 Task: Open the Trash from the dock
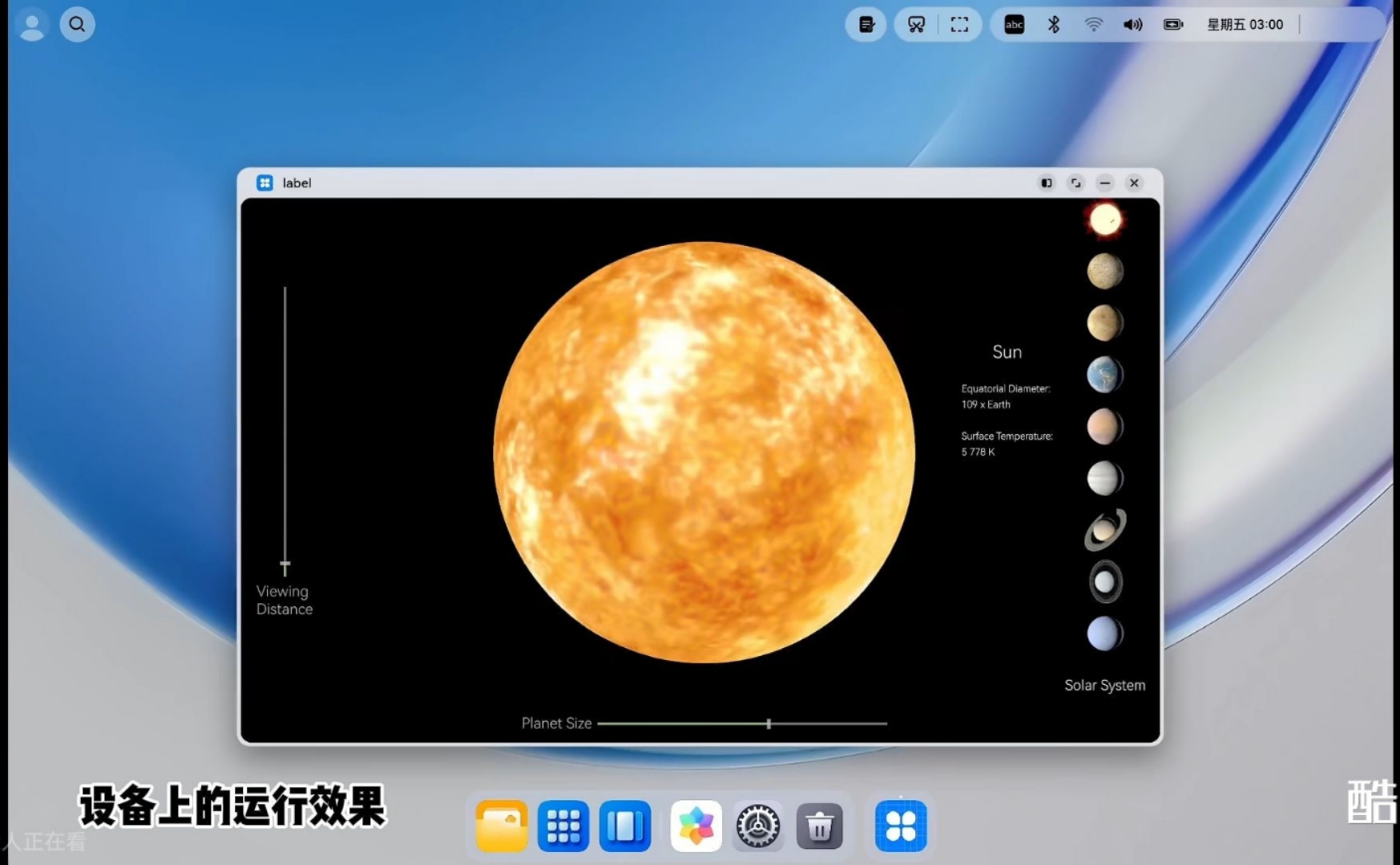(x=820, y=825)
